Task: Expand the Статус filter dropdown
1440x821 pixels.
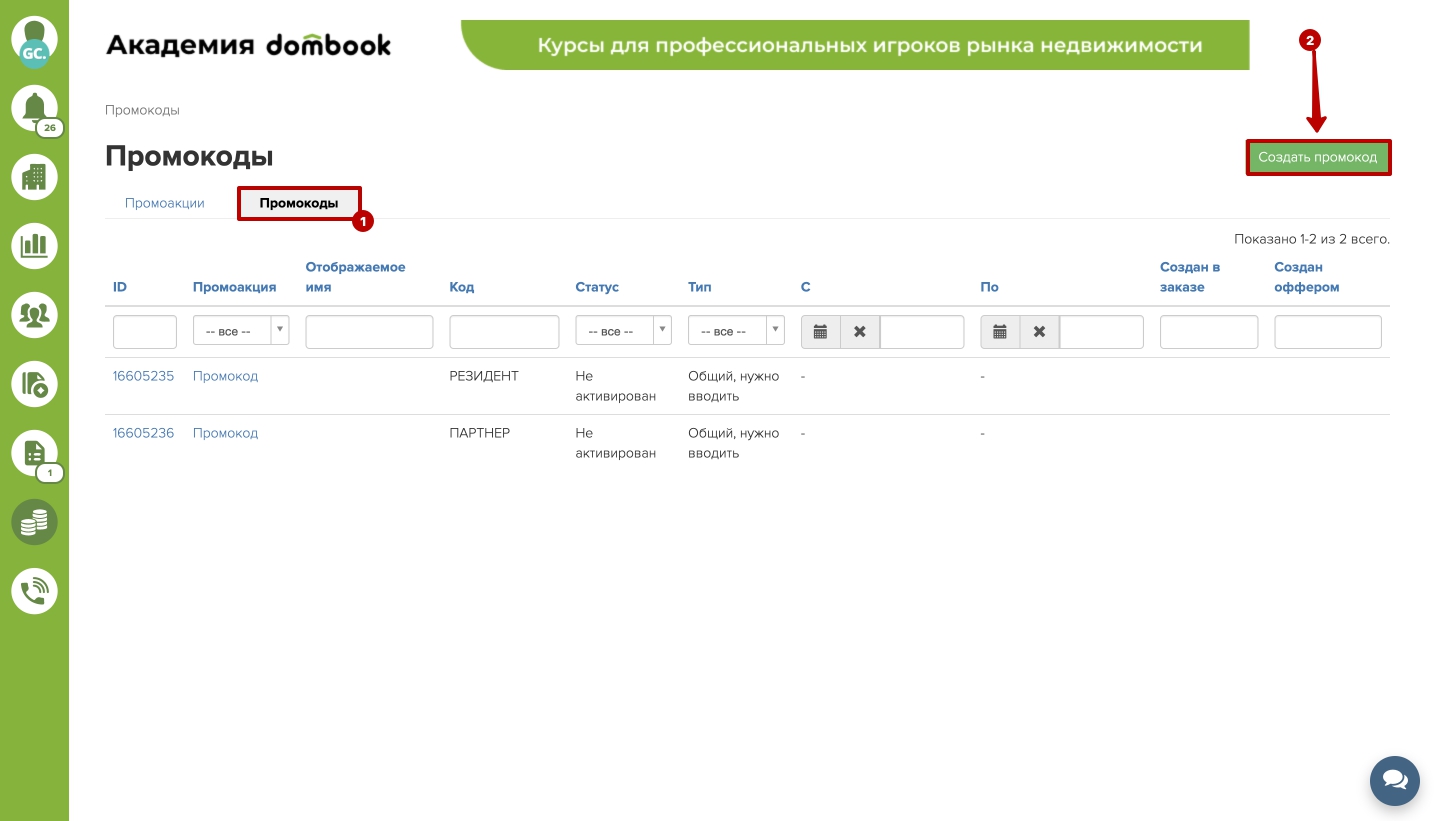Action: tap(623, 331)
